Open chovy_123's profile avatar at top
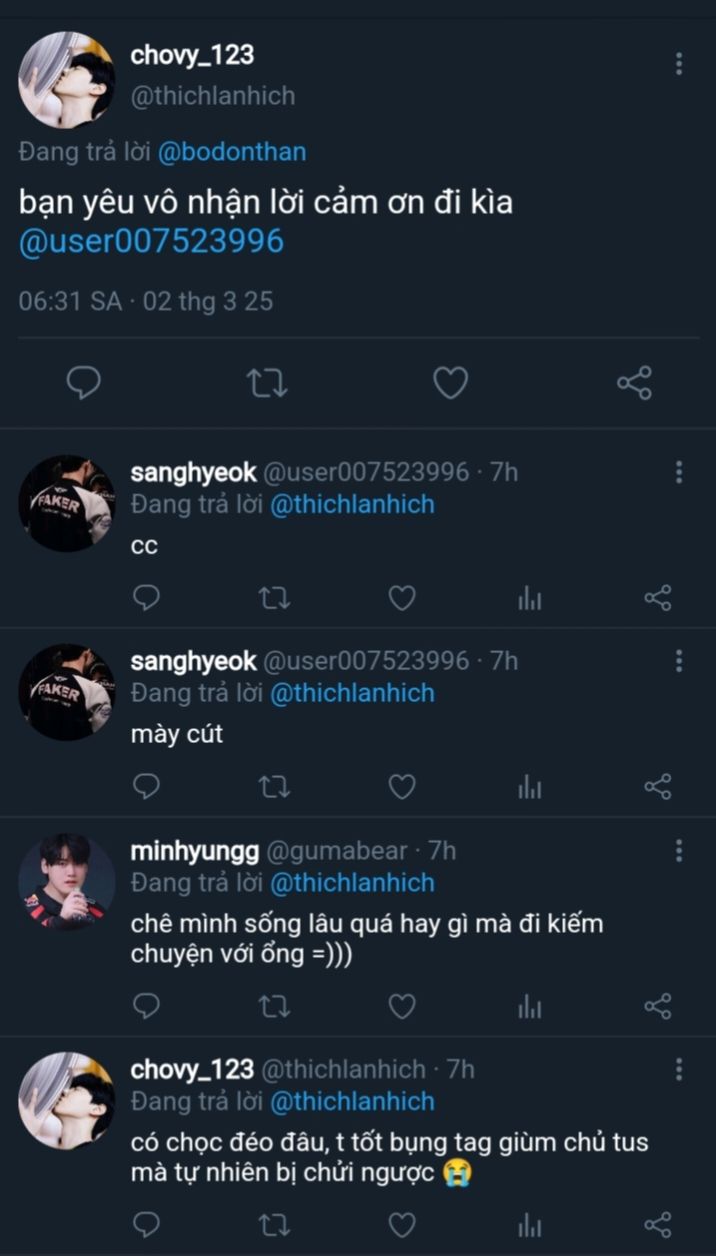 coord(66,80)
